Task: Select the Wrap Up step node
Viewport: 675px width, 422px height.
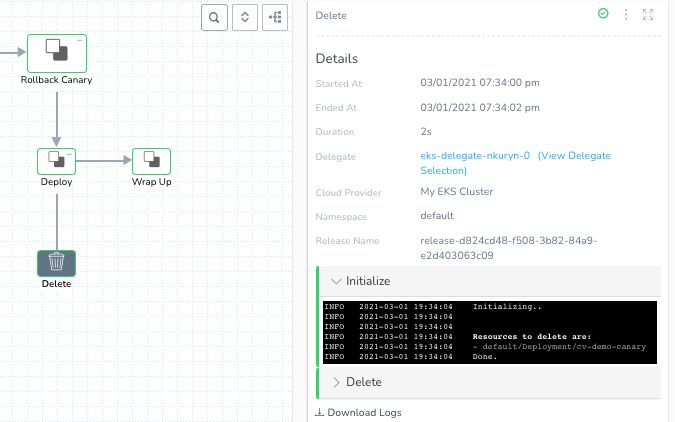Action: [x=152, y=161]
